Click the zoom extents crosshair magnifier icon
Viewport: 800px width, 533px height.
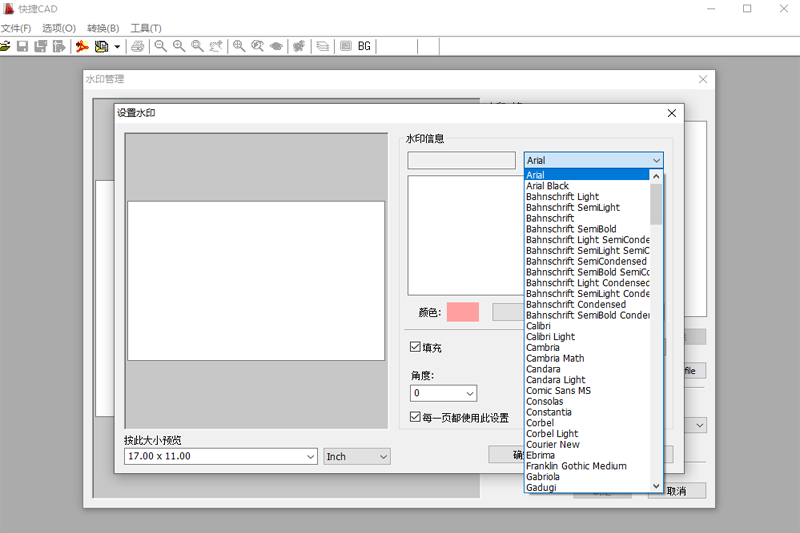239,46
